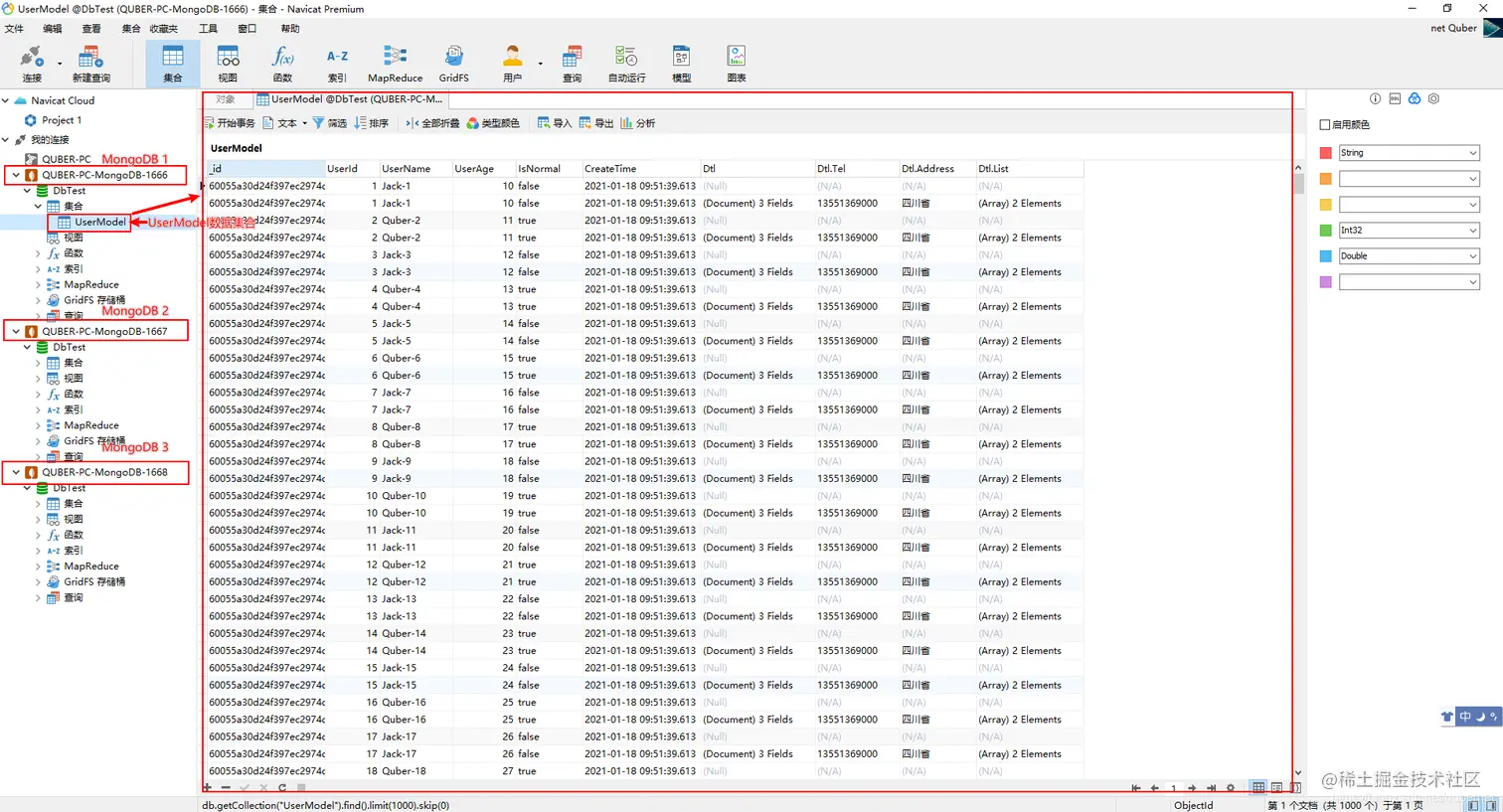Select UserModel collection in the tree
The width and height of the screenshot is (1503, 812).
click(x=100, y=223)
